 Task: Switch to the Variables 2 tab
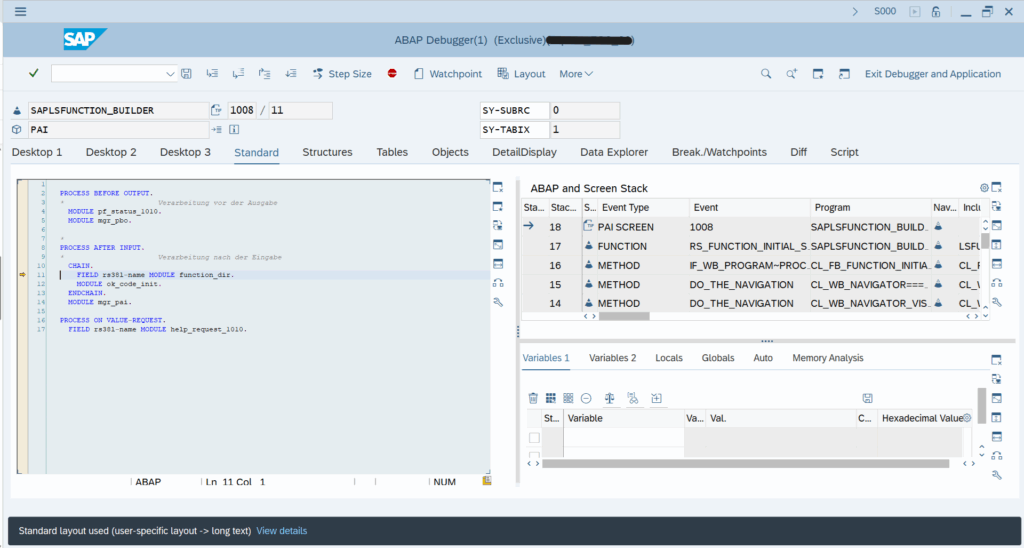pyautogui.click(x=613, y=358)
